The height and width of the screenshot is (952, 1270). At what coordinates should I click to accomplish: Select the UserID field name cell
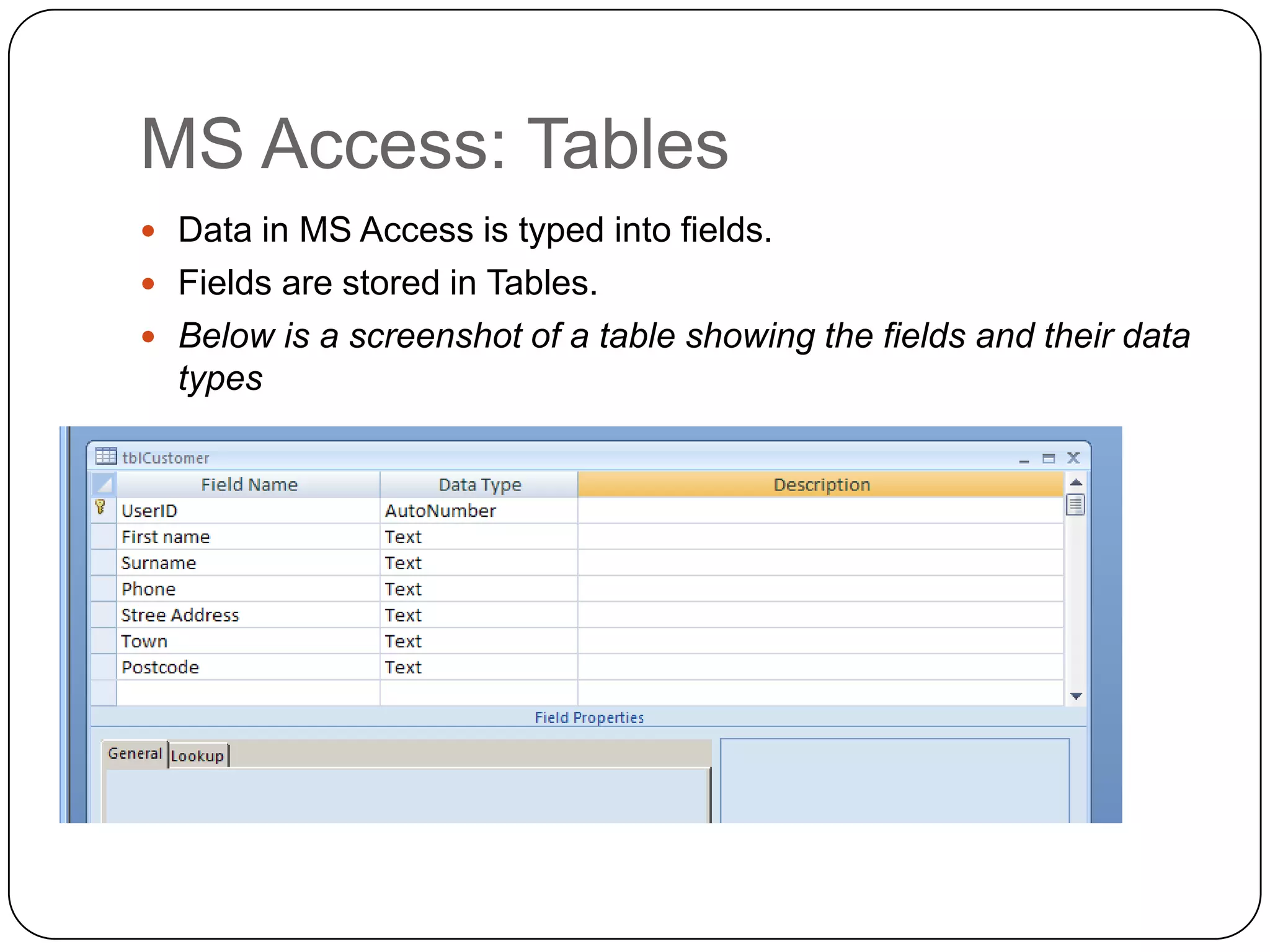248,511
